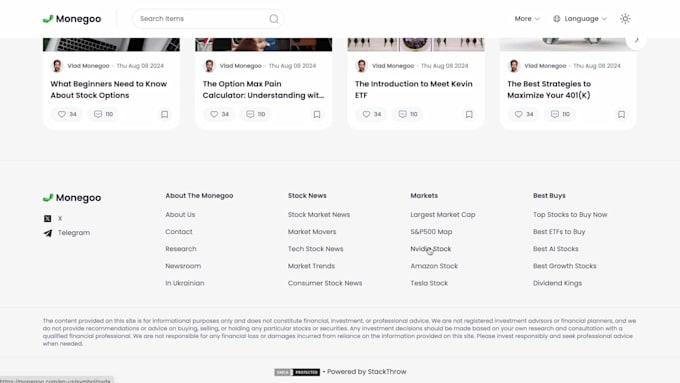The image size is (680, 383).
Task: Open Tech Stock News link
Action: pyautogui.click(x=315, y=249)
